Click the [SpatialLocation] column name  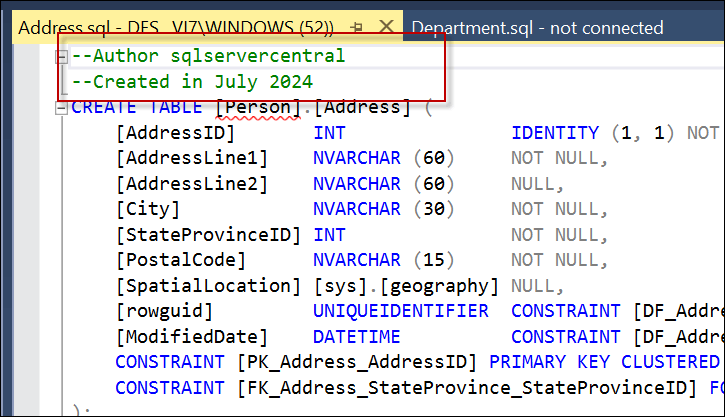[209, 286]
